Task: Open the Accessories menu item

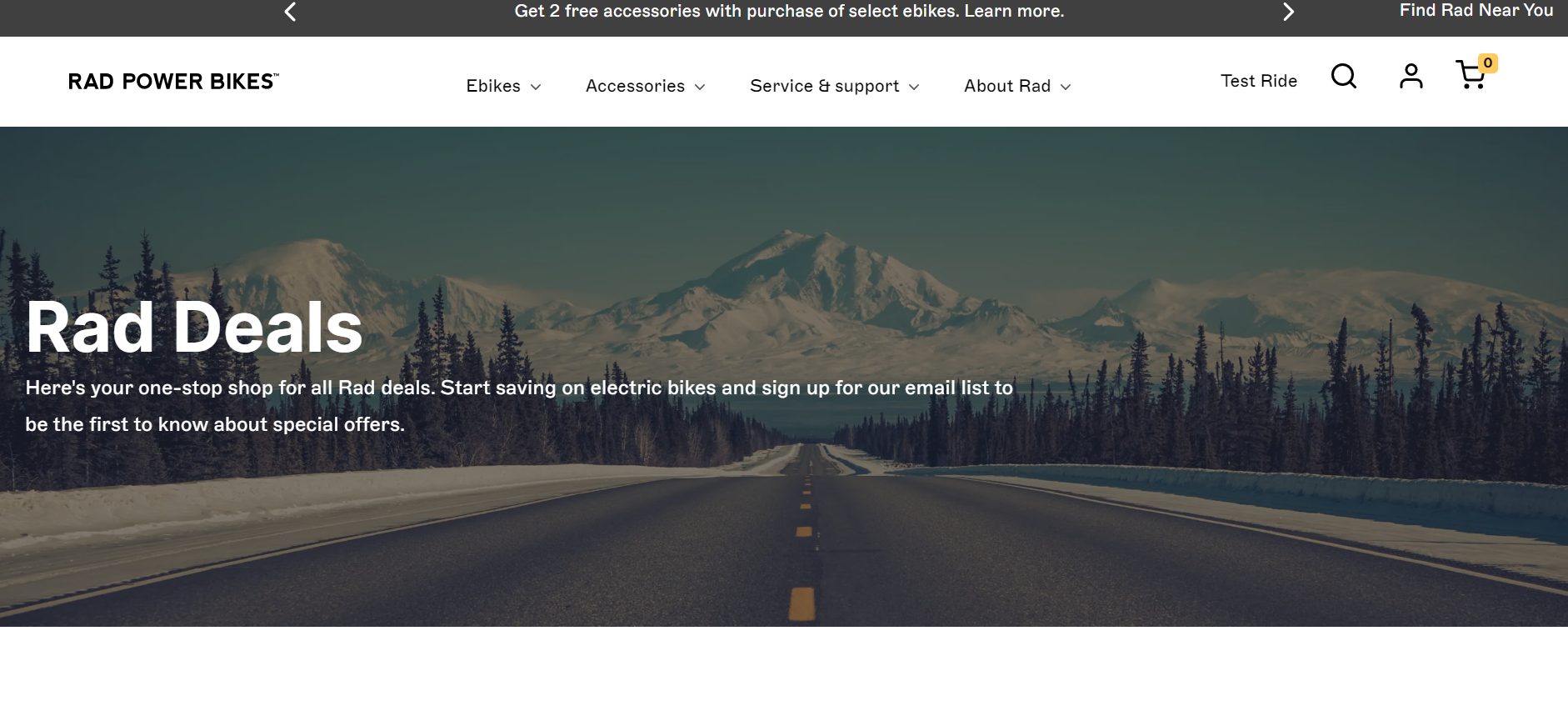Action: click(x=635, y=86)
